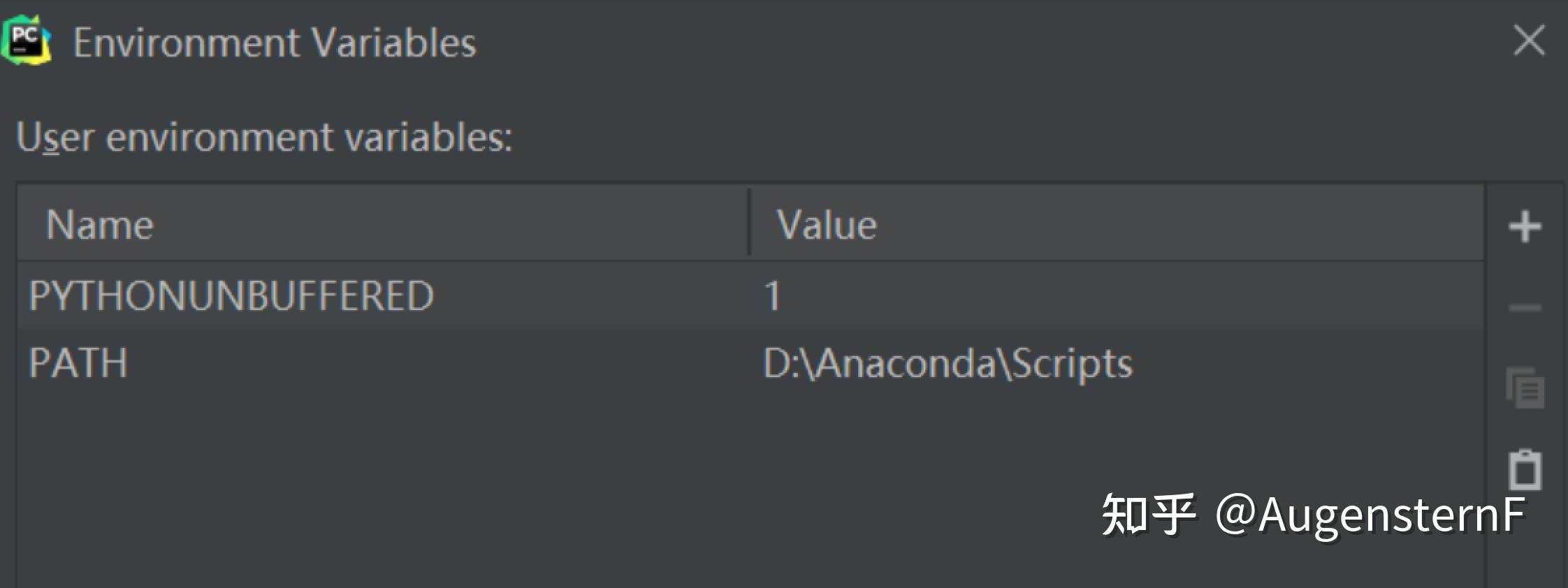Sort by the Name column header
The height and width of the screenshot is (588, 1568).
383,225
